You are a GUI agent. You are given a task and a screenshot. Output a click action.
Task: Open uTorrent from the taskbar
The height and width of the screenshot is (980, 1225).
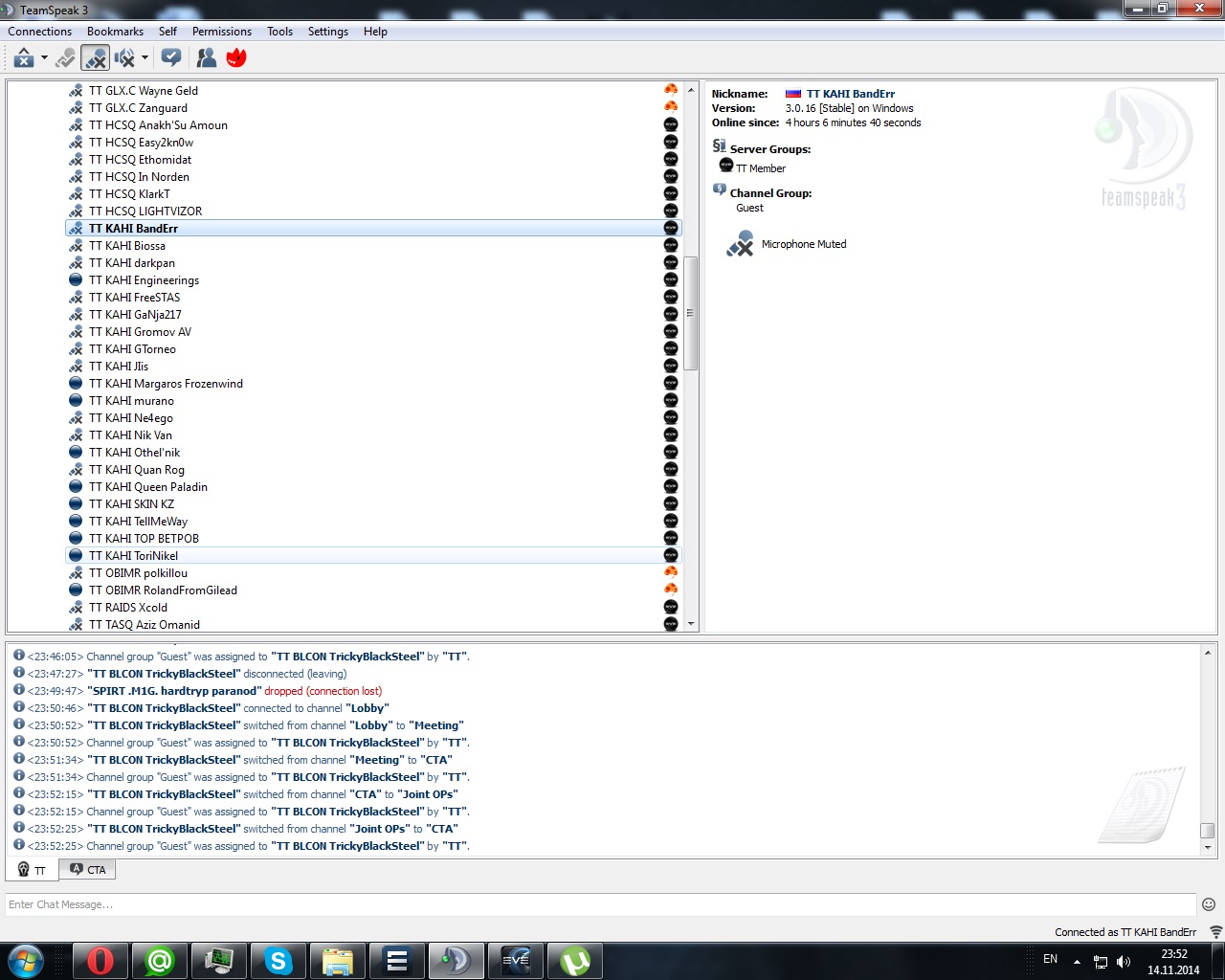pos(574,961)
